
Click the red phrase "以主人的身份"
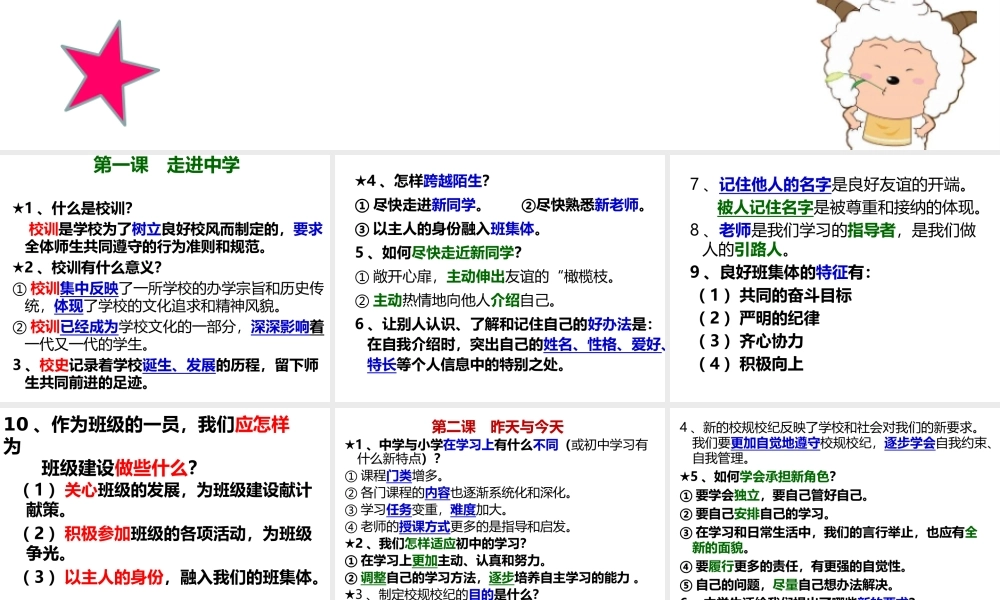pyautogui.click(x=114, y=577)
